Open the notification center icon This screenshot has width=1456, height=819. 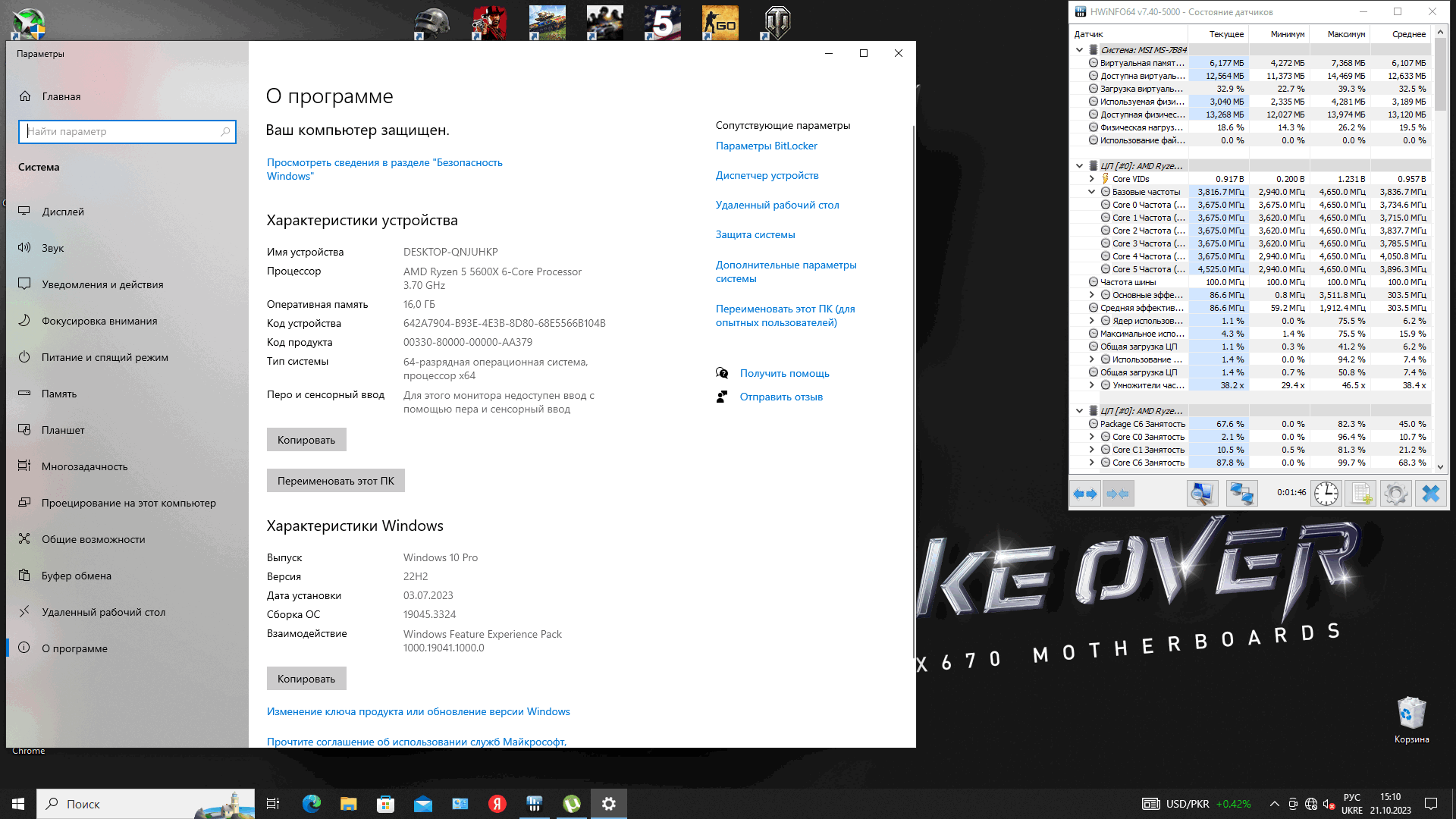coord(1431,804)
